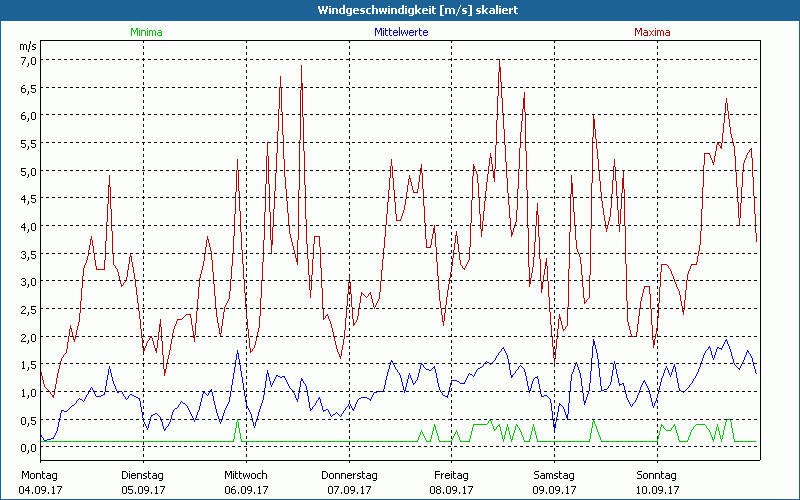Select the Montag day label
The image size is (800, 500).
pos(38,475)
